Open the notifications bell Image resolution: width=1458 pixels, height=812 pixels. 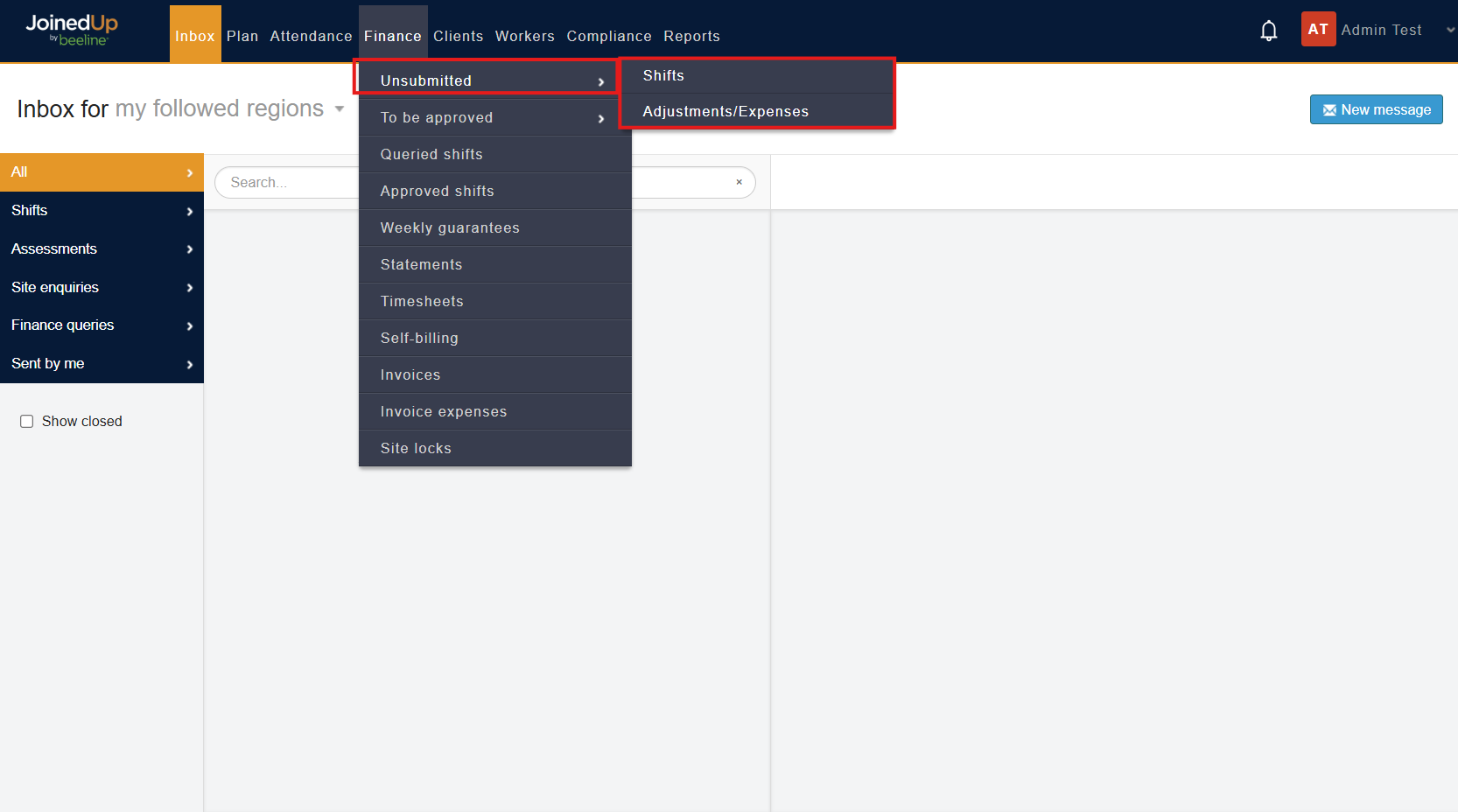pos(1268,31)
